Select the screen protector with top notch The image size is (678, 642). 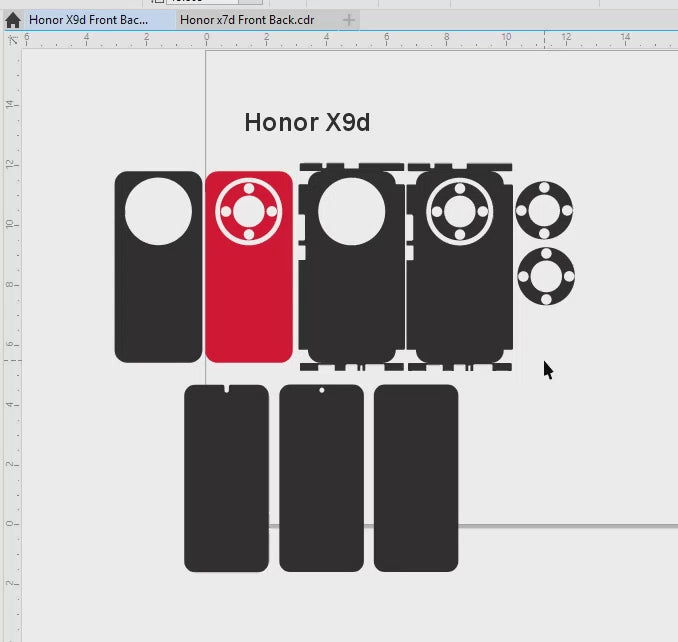point(226,480)
